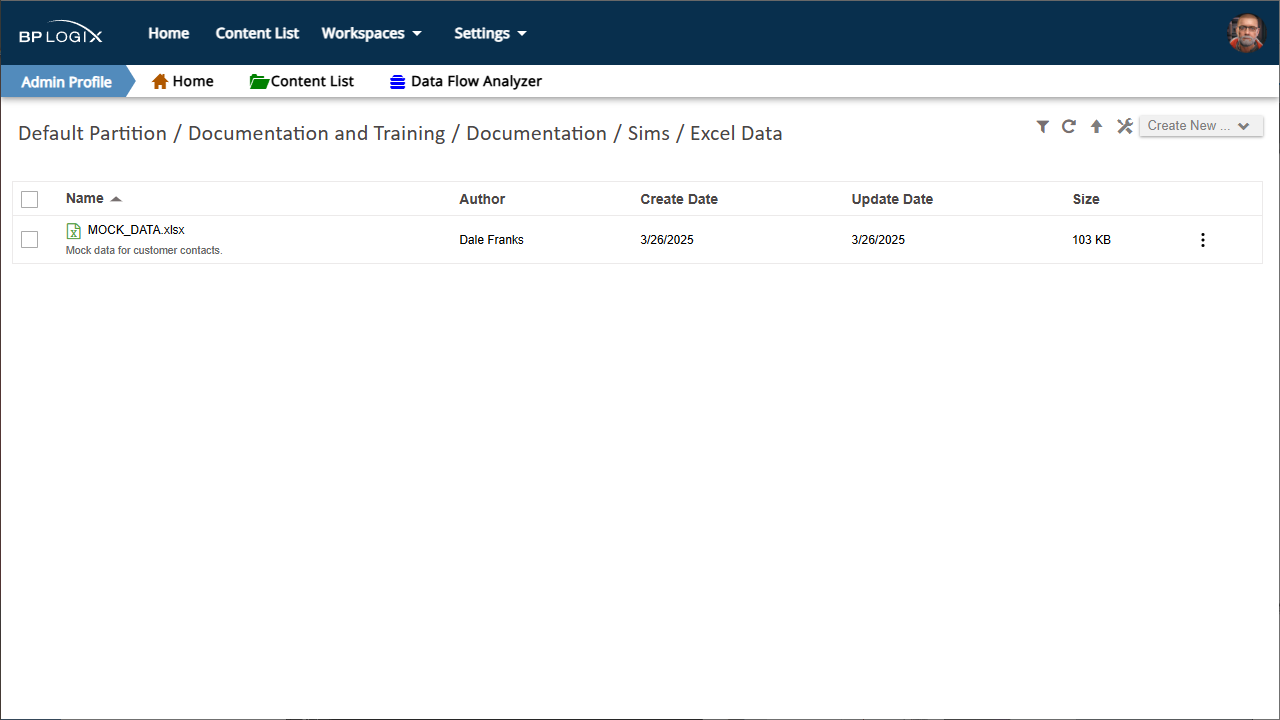Open the Content List shortcut with folder icon
The height and width of the screenshot is (720, 1280).
click(x=302, y=82)
